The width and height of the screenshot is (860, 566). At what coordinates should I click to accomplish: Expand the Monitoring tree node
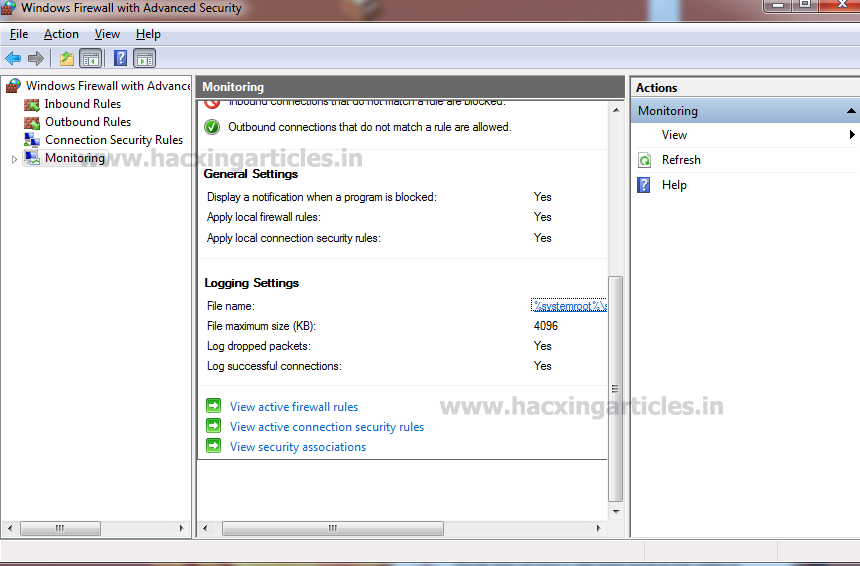[14, 159]
